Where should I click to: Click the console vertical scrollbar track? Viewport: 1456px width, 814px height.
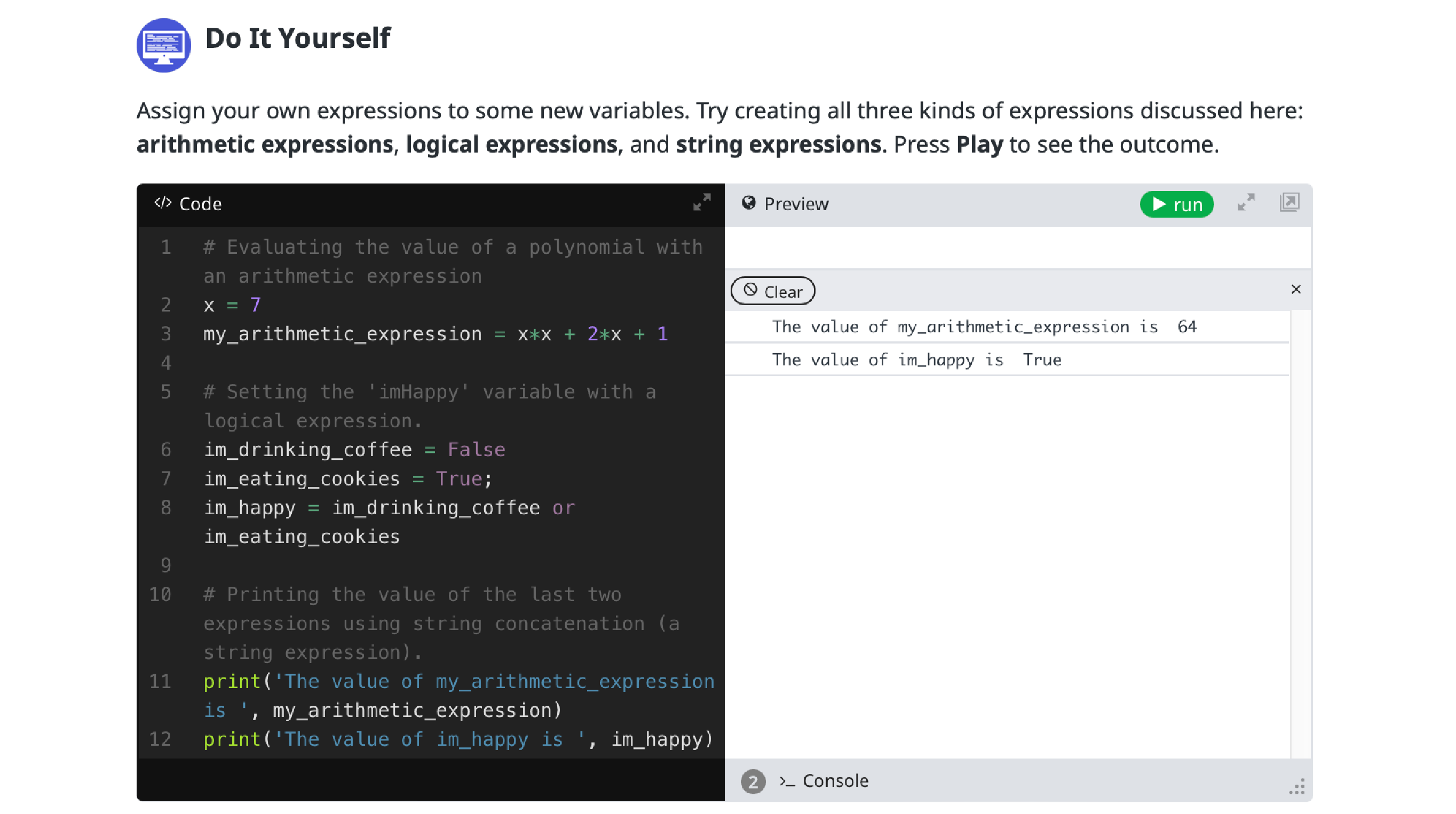tap(1301, 534)
